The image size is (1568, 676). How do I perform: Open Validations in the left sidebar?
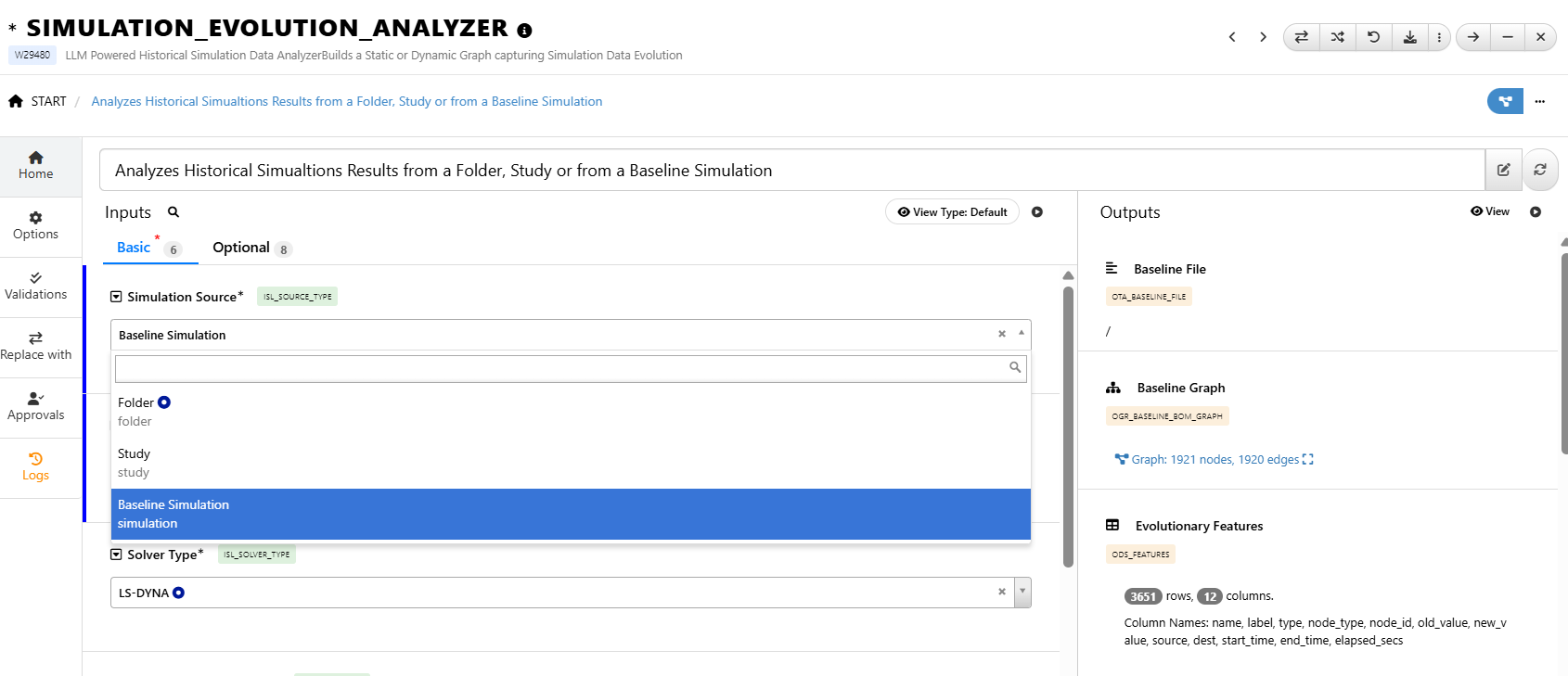pyautogui.click(x=36, y=286)
